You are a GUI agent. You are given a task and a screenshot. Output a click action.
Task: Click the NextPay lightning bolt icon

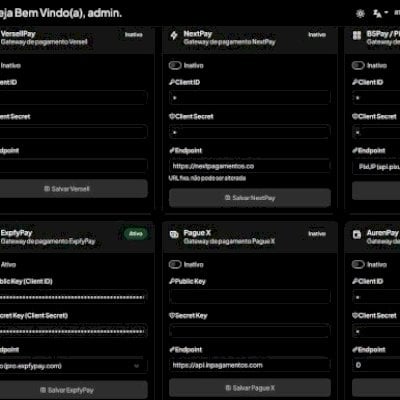(174, 35)
